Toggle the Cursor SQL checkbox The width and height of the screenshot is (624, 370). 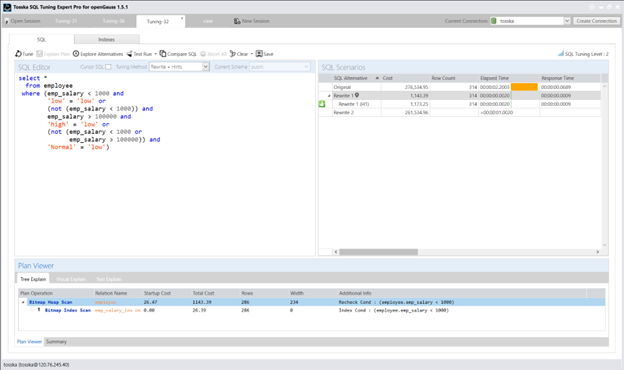(x=108, y=67)
